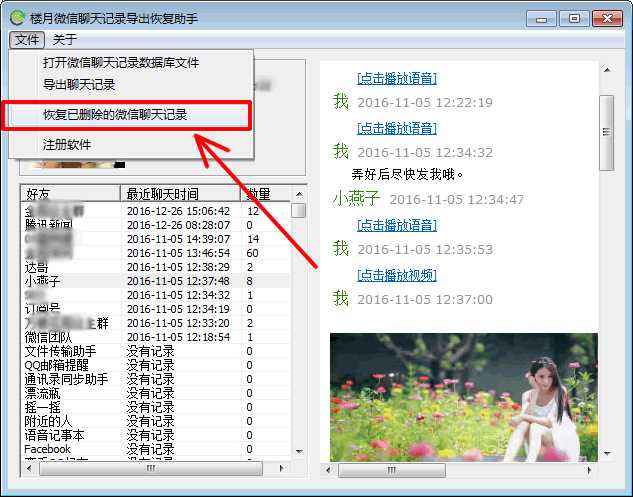Click the 2016-11-05 13:46:54 time cell
Image resolution: width=633 pixels, height=497 pixels.
[x=178, y=253]
